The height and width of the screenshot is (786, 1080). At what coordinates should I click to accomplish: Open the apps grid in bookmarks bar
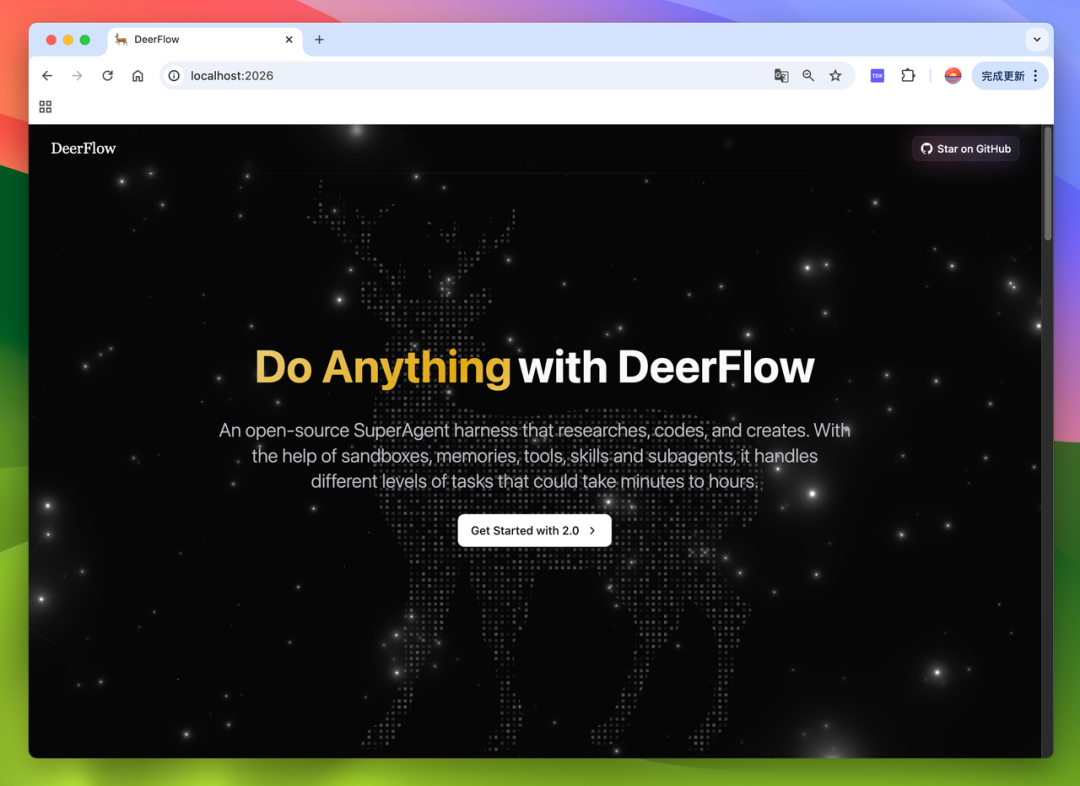(45, 107)
